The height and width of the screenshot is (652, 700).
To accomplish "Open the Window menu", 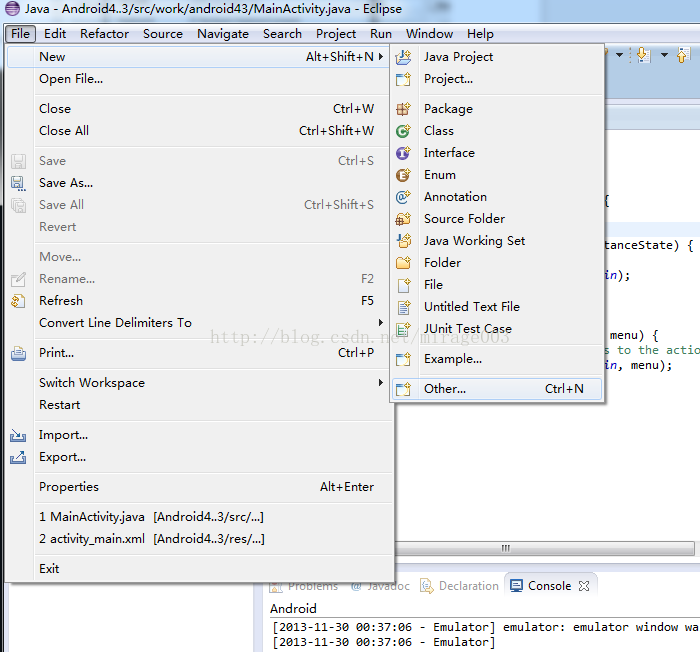I will point(429,33).
